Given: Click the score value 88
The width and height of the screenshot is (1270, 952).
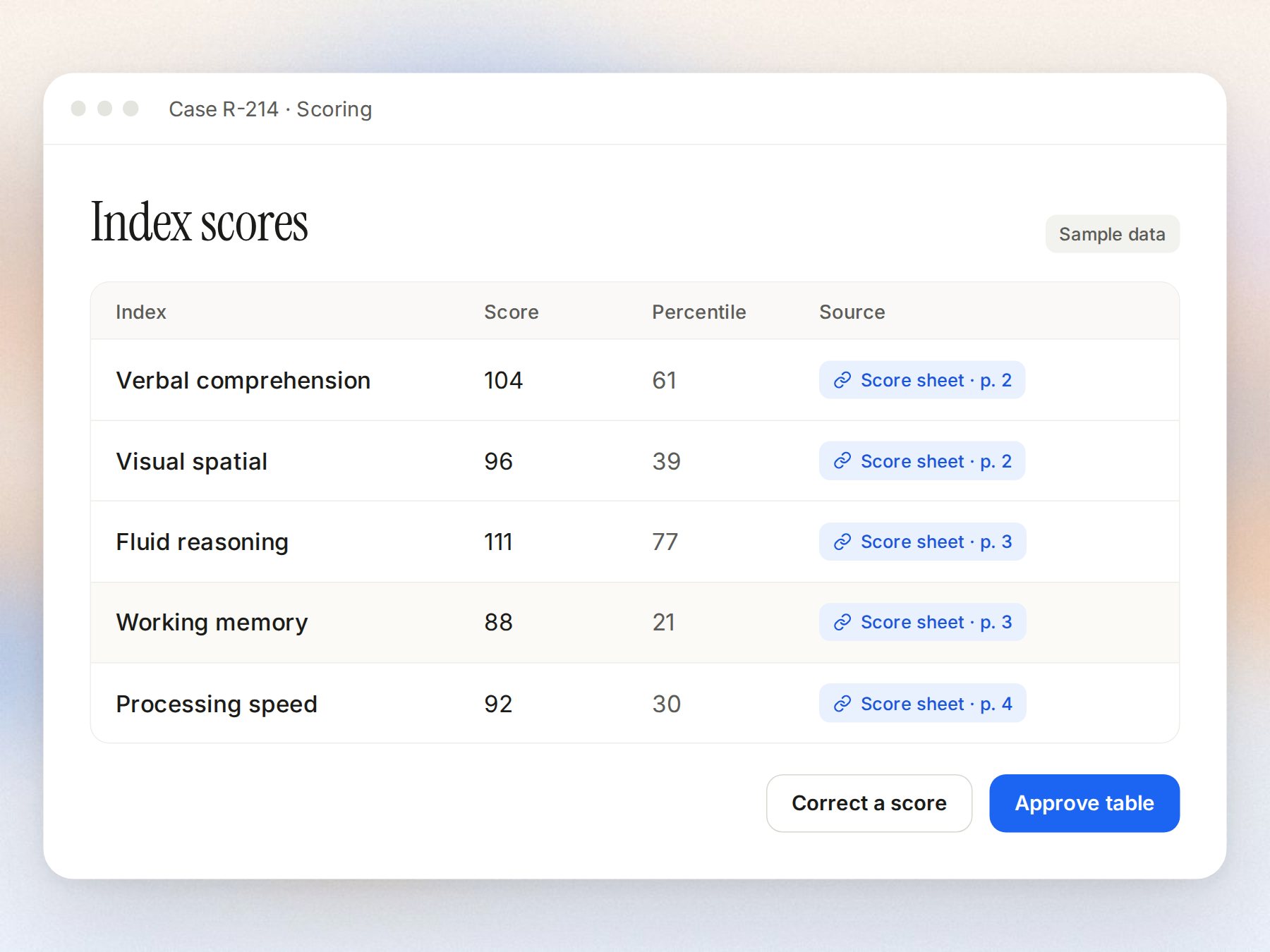Looking at the screenshot, I should pyautogui.click(x=498, y=623).
